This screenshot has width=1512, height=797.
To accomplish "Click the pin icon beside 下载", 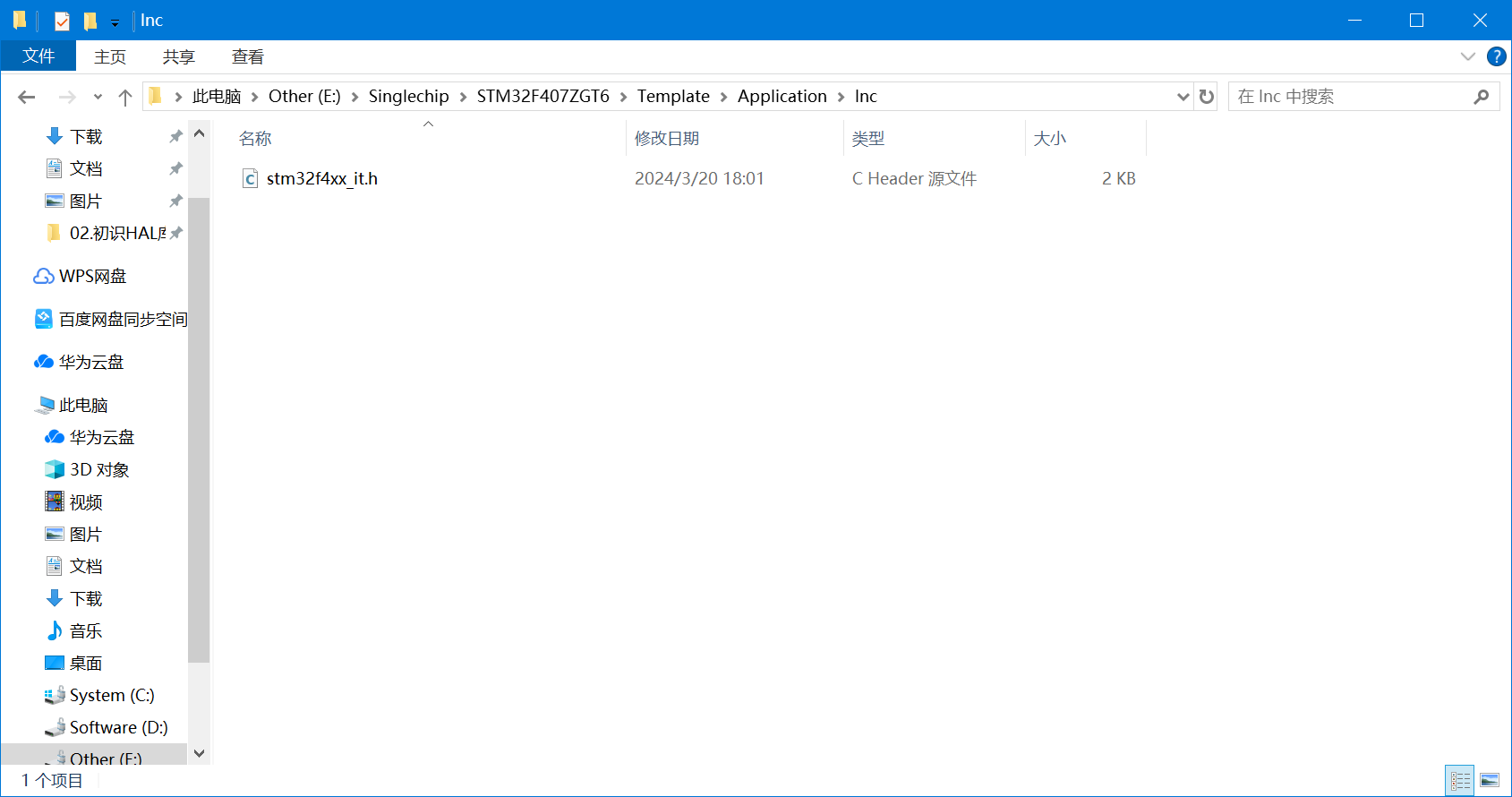I will click(175, 136).
